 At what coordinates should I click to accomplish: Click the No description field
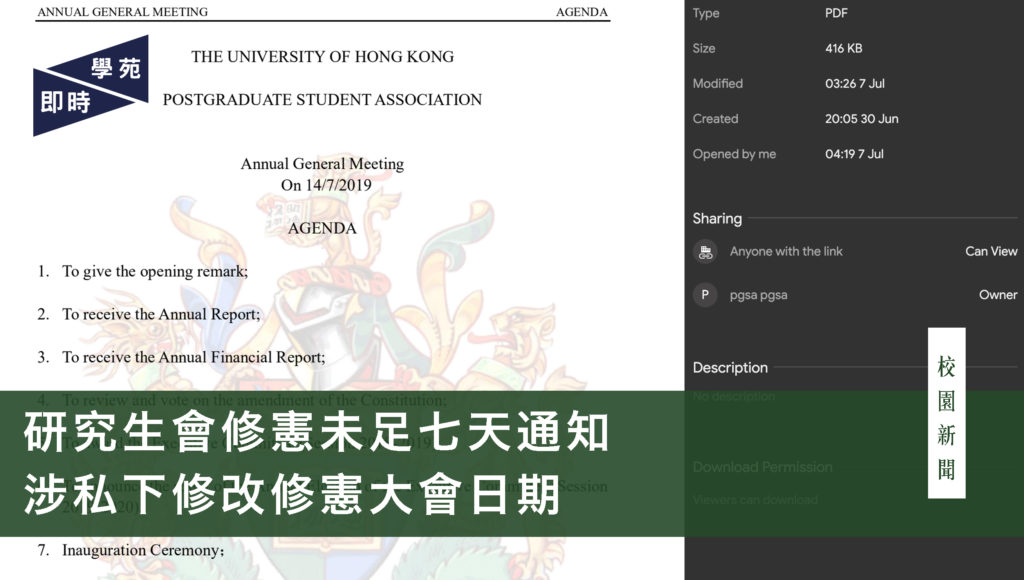click(734, 396)
